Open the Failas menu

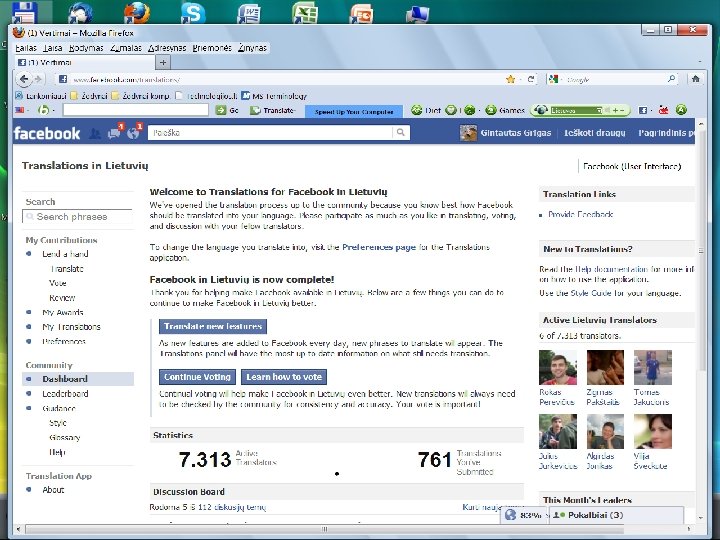tap(26, 48)
